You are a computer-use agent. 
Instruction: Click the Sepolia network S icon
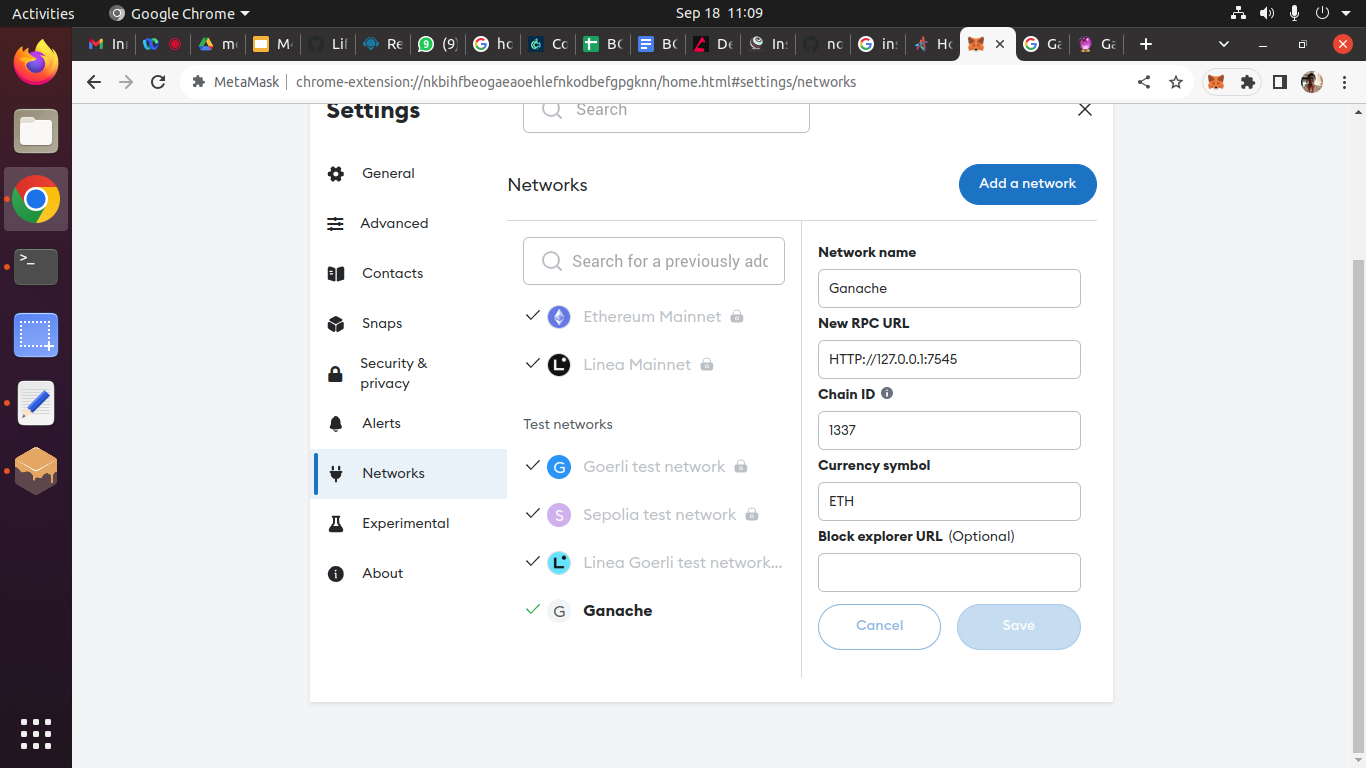click(559, 515)
